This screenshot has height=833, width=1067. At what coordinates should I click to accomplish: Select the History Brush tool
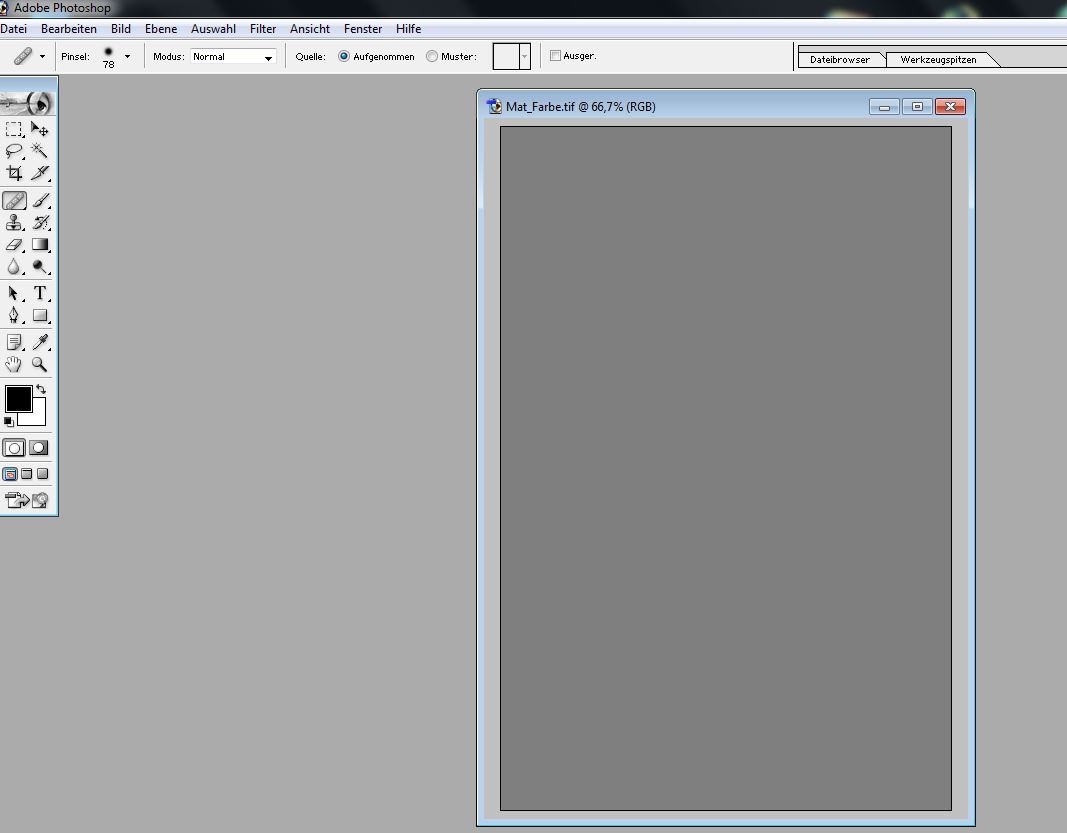[x=40, y=223]
